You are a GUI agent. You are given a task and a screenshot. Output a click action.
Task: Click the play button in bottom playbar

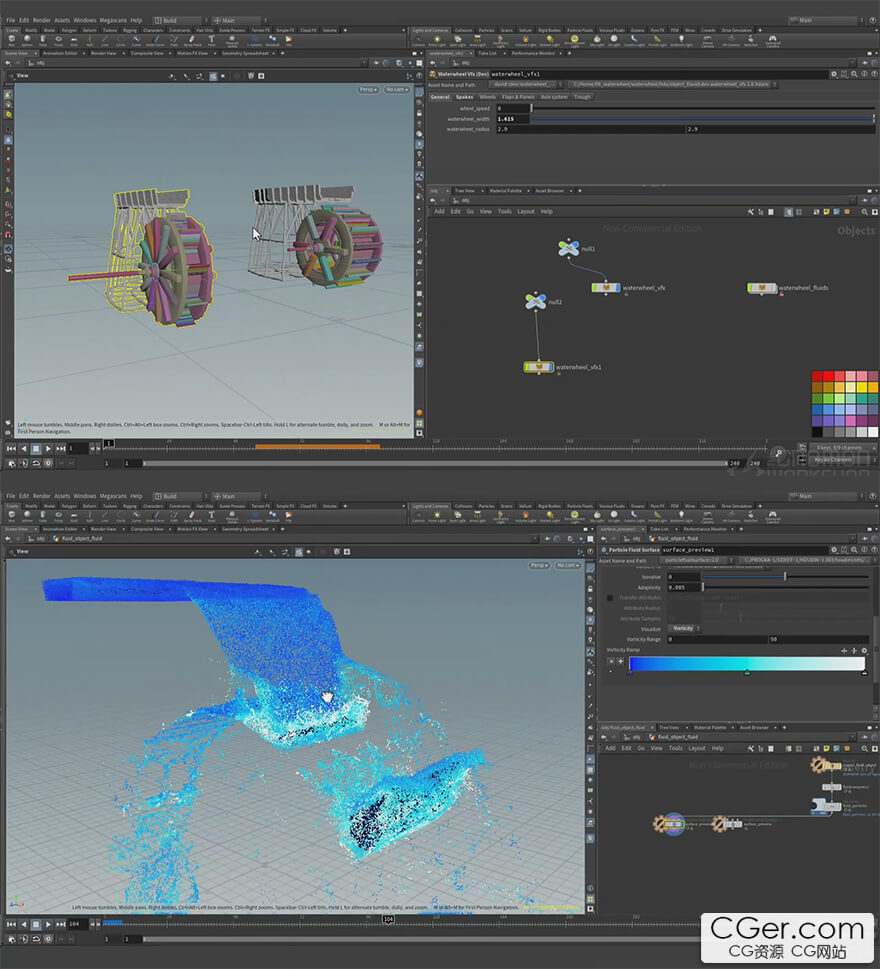[48, 925]
